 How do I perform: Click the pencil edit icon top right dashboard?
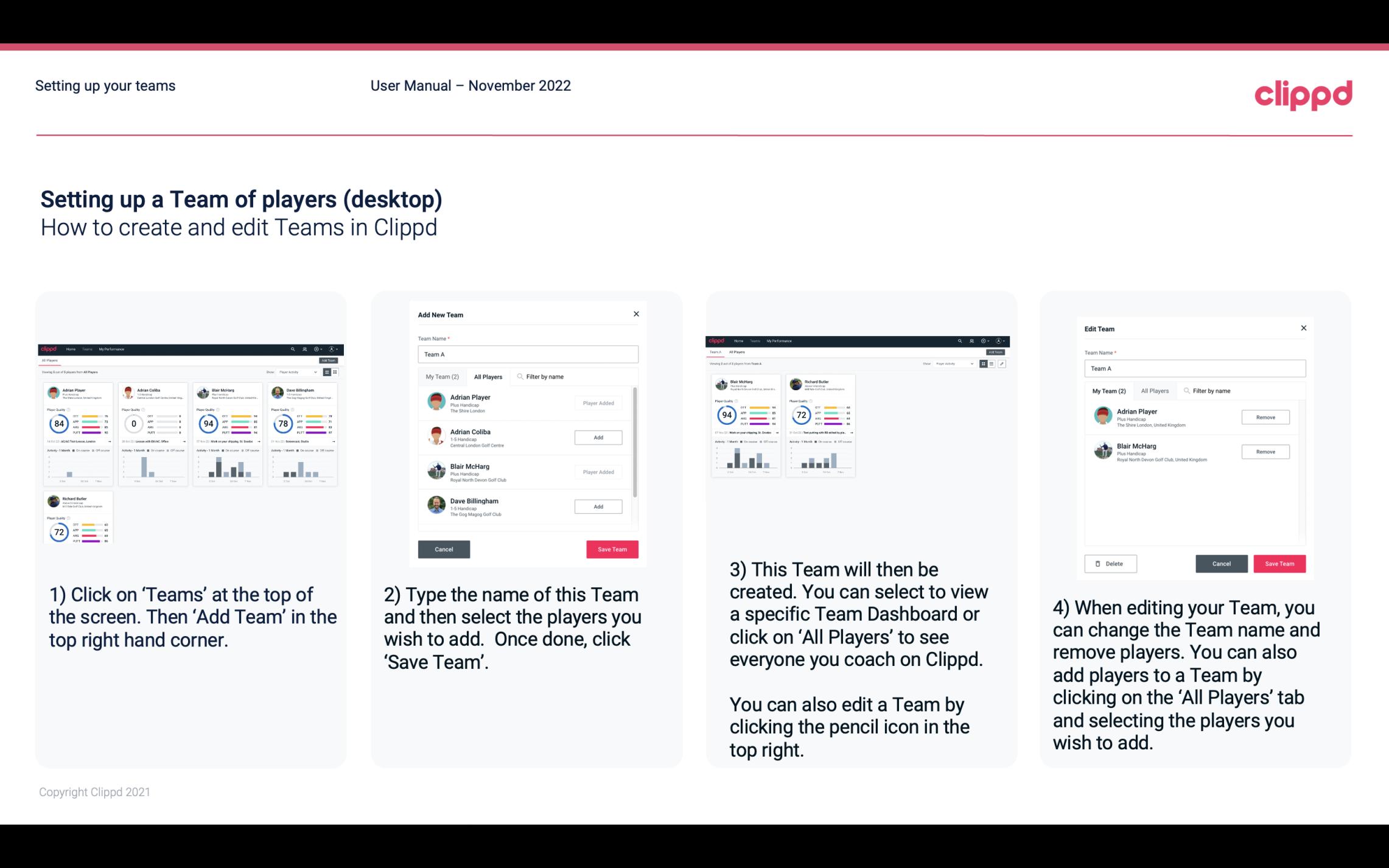(x=1002, y=362)
